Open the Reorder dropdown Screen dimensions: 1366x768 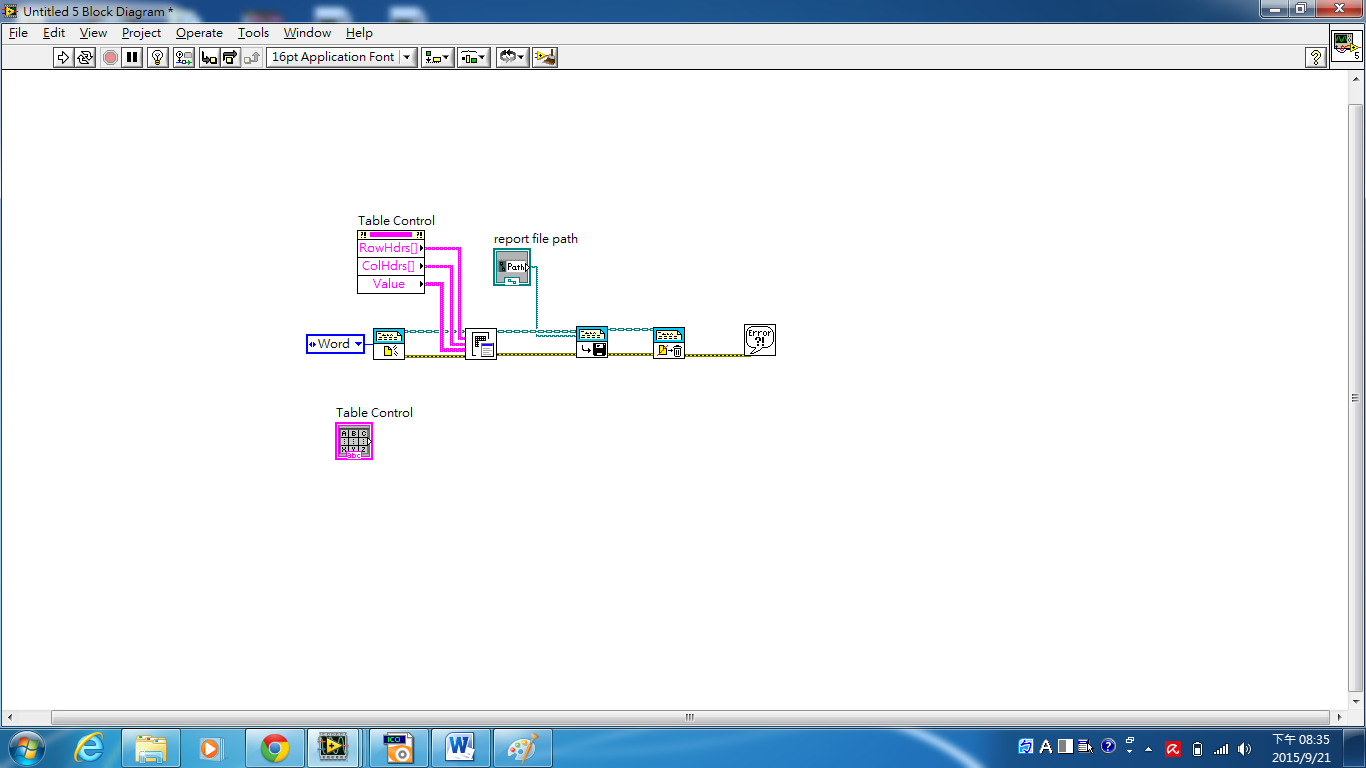tap(512, 58)
